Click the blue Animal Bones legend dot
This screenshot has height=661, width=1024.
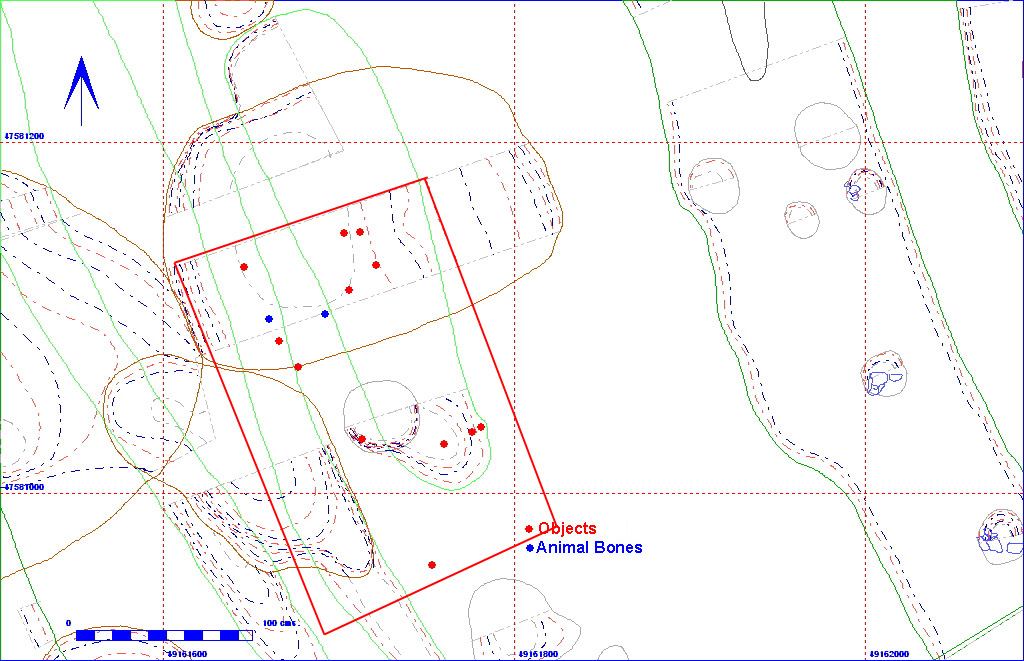pyautogui.click(x=529, y=548)
